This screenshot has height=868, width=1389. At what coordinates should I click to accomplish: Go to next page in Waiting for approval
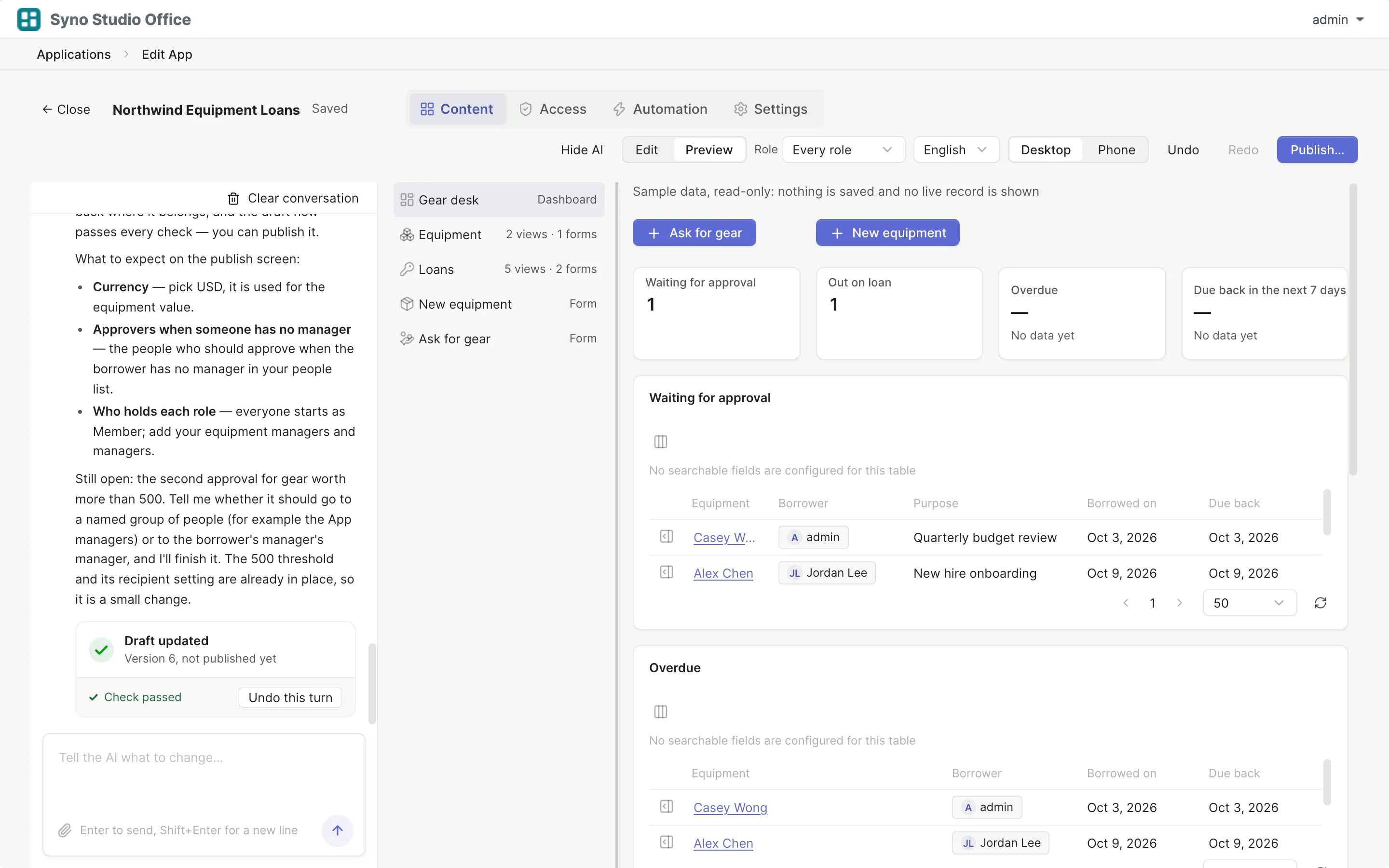1180,603
